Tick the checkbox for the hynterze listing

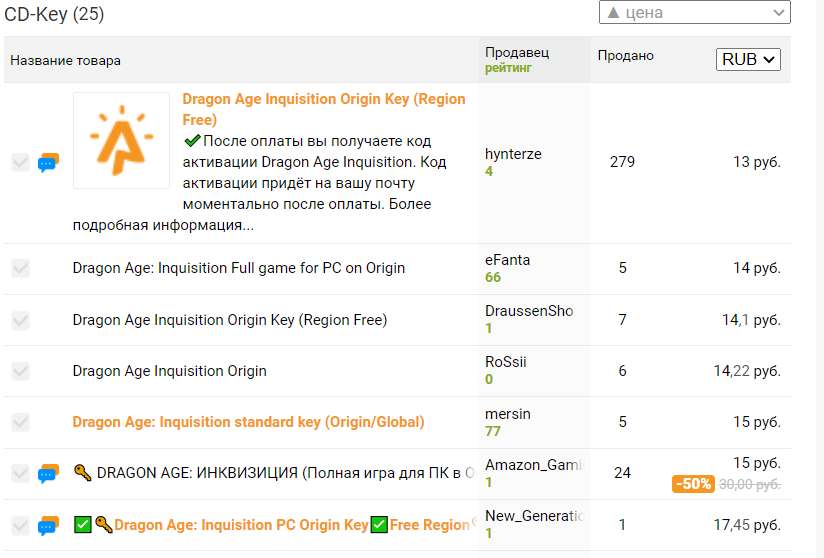(20, 162)
